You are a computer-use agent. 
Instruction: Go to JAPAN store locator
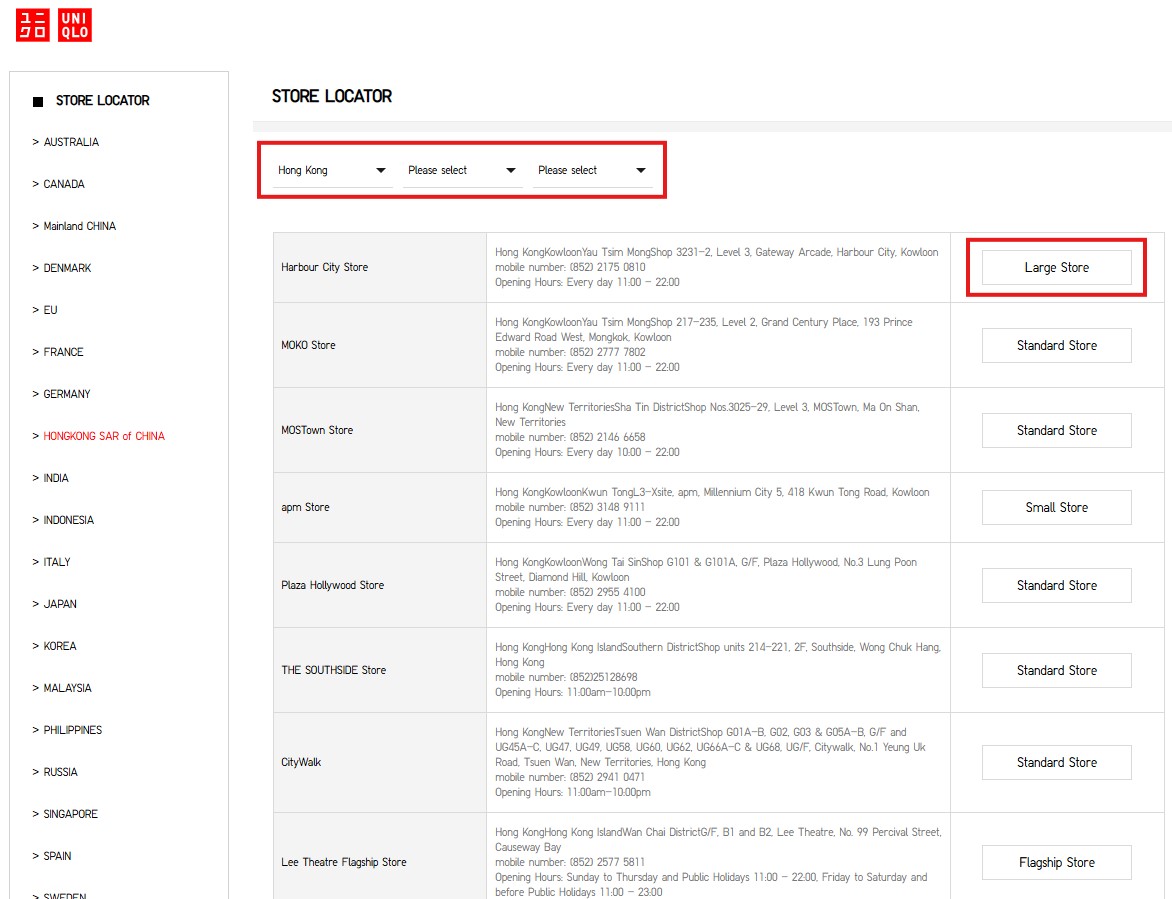click(x=60, y=604)
